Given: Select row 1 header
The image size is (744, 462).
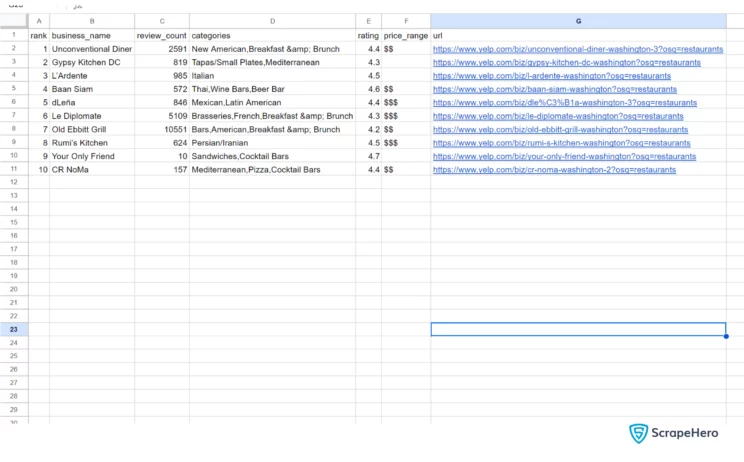Looking at the screenshot, I should tap(14, 35).
